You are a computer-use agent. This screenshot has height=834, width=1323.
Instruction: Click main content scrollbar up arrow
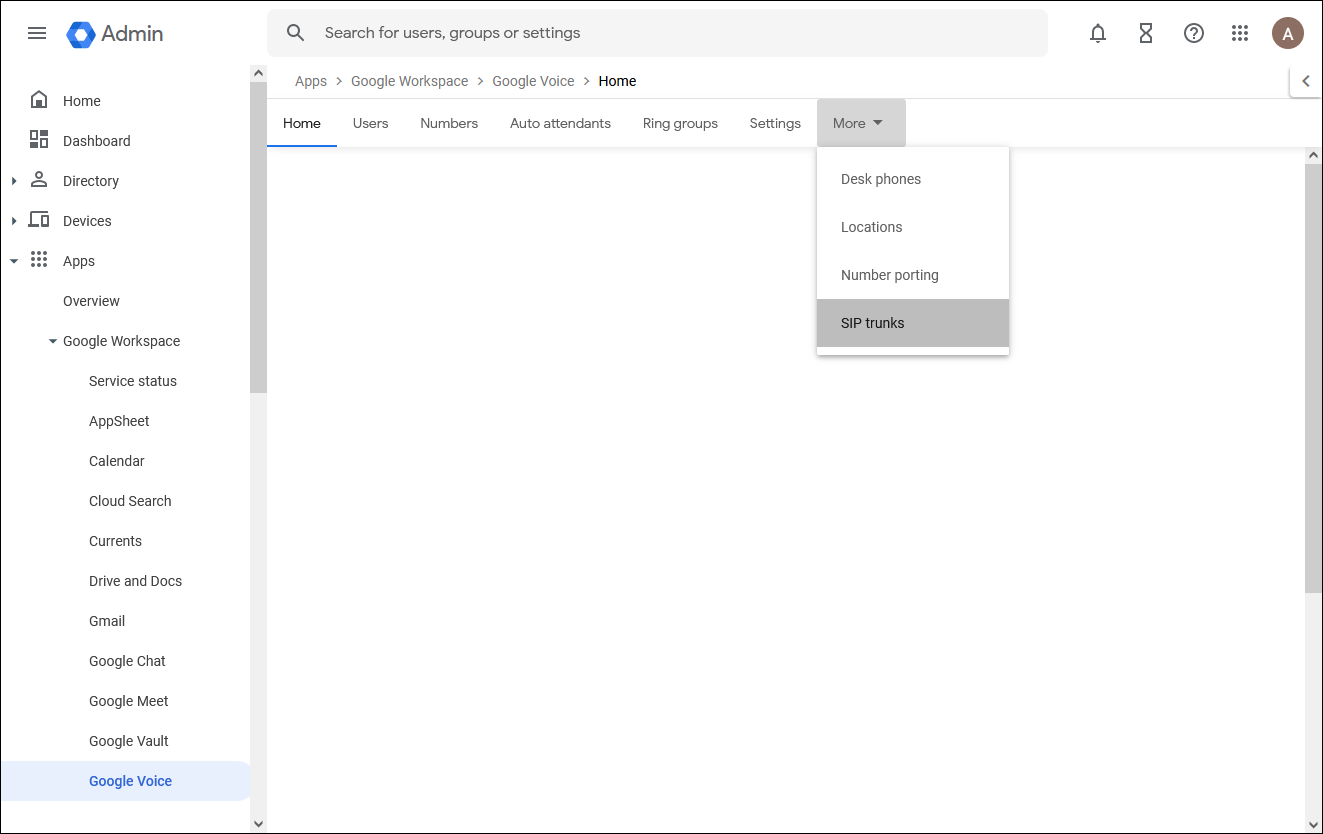pos(1314,155)
